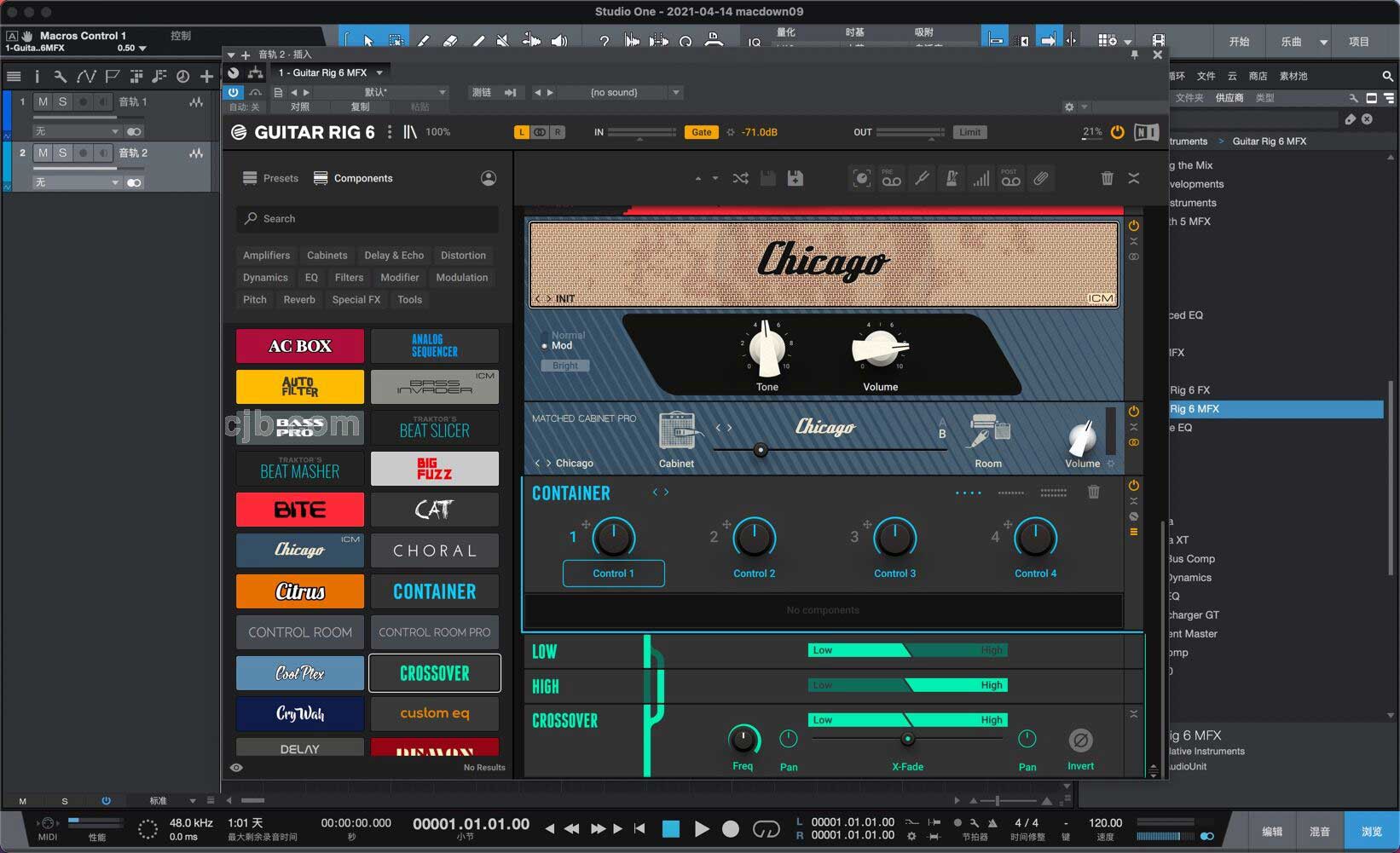The image size is (1400, 853).
Task: Select the Listen speaker tool
Action: coord(558,41)
